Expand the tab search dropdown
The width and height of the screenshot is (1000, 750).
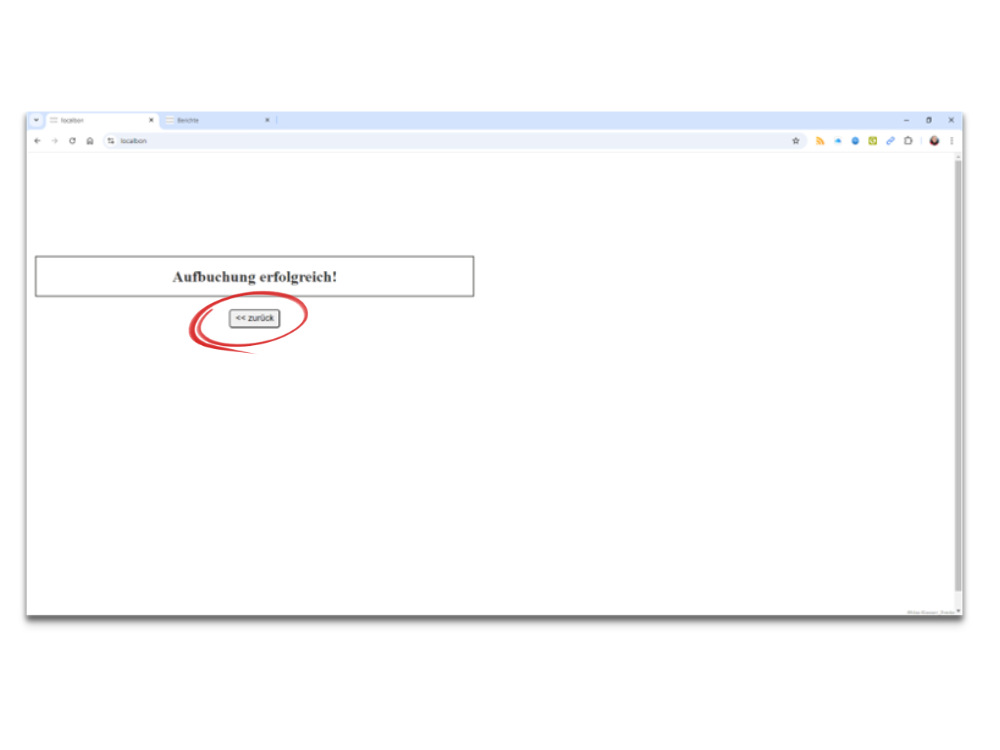pyautogui.click(x=36, y=120)
